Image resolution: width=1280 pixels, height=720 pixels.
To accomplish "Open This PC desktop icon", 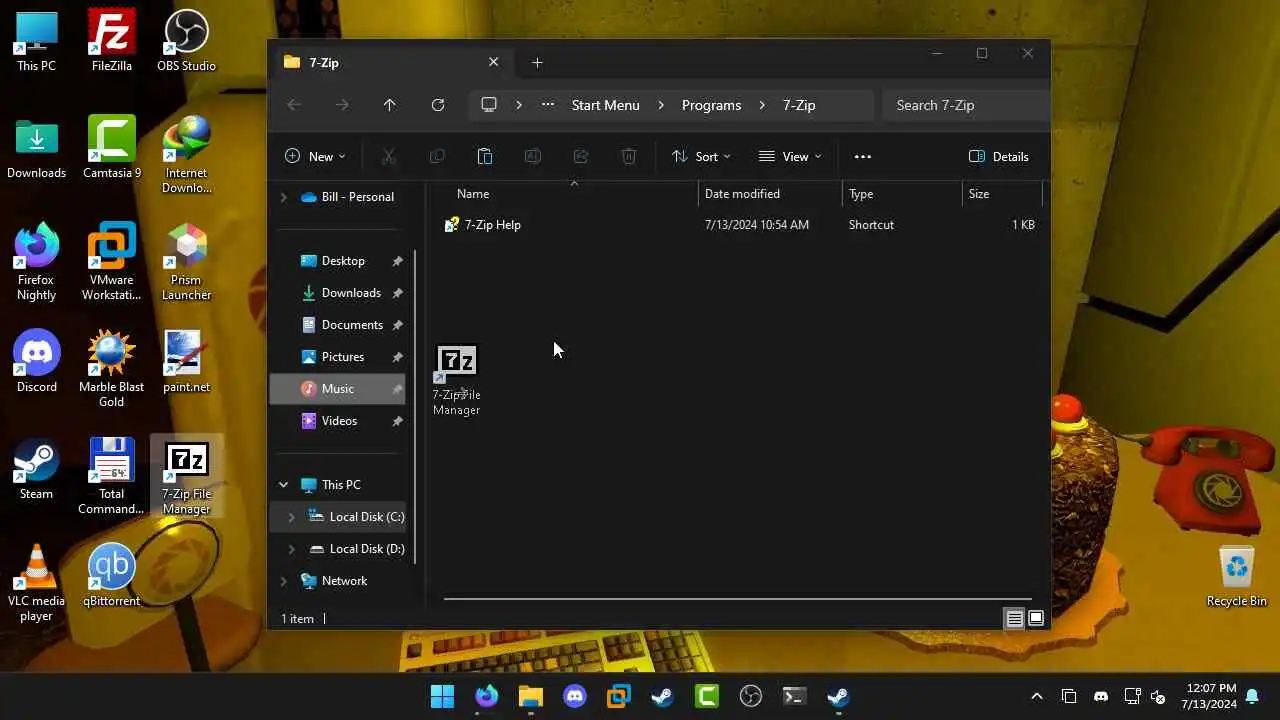I will pos(36,41).
